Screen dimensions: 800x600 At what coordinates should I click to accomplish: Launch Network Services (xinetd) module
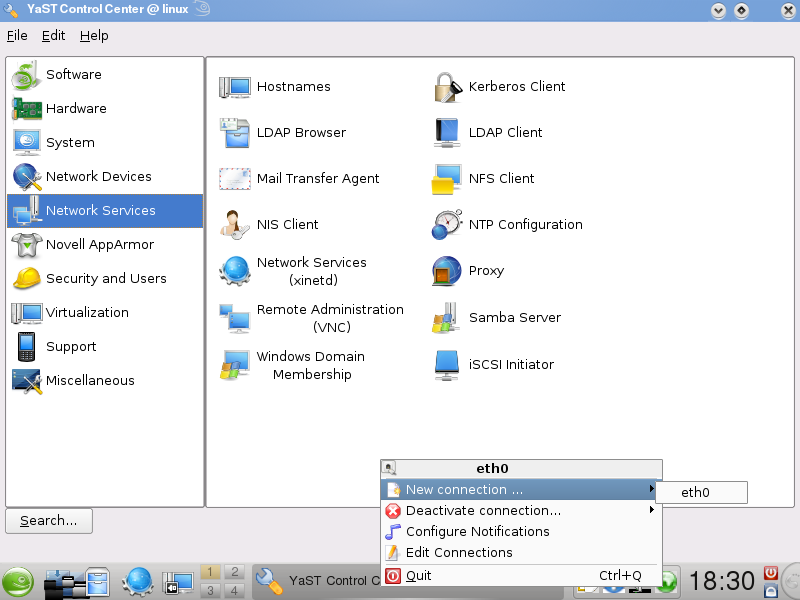(x=293, y=271)
